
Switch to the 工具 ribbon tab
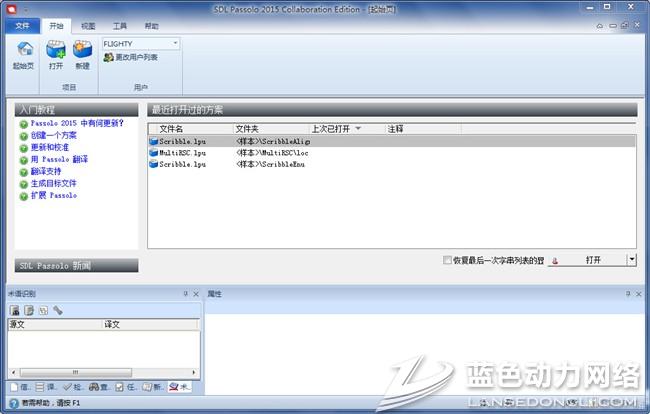119,25
